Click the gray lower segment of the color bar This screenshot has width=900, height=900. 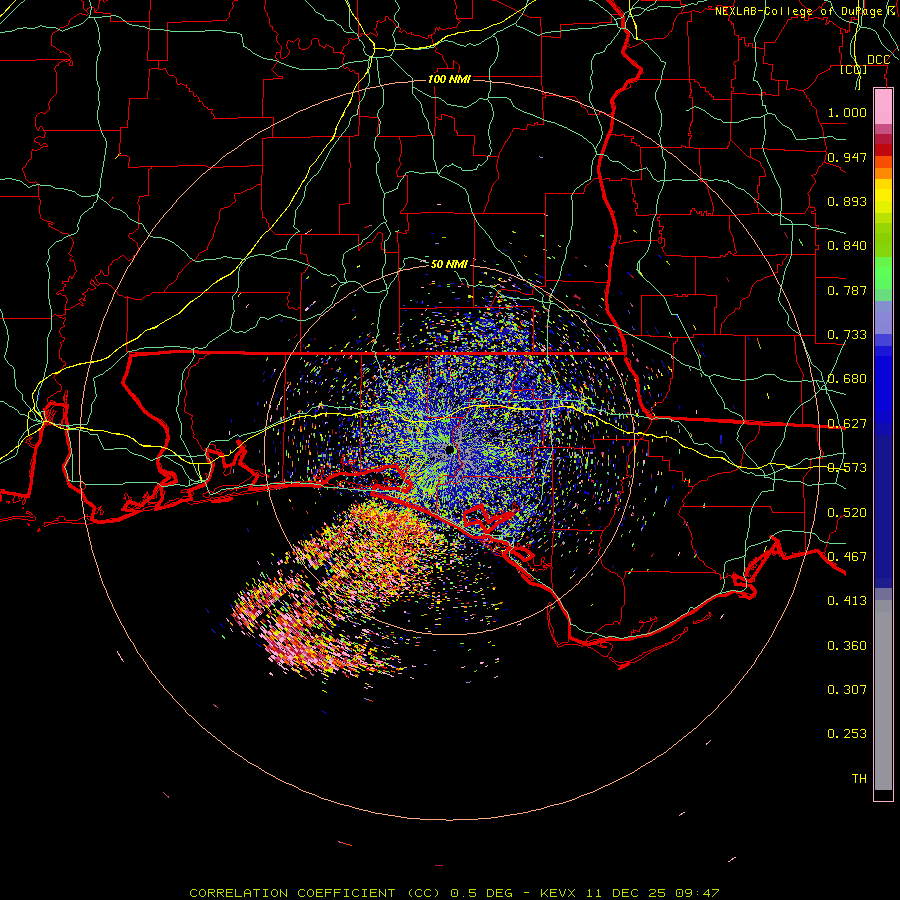click(x=883, y=695)
